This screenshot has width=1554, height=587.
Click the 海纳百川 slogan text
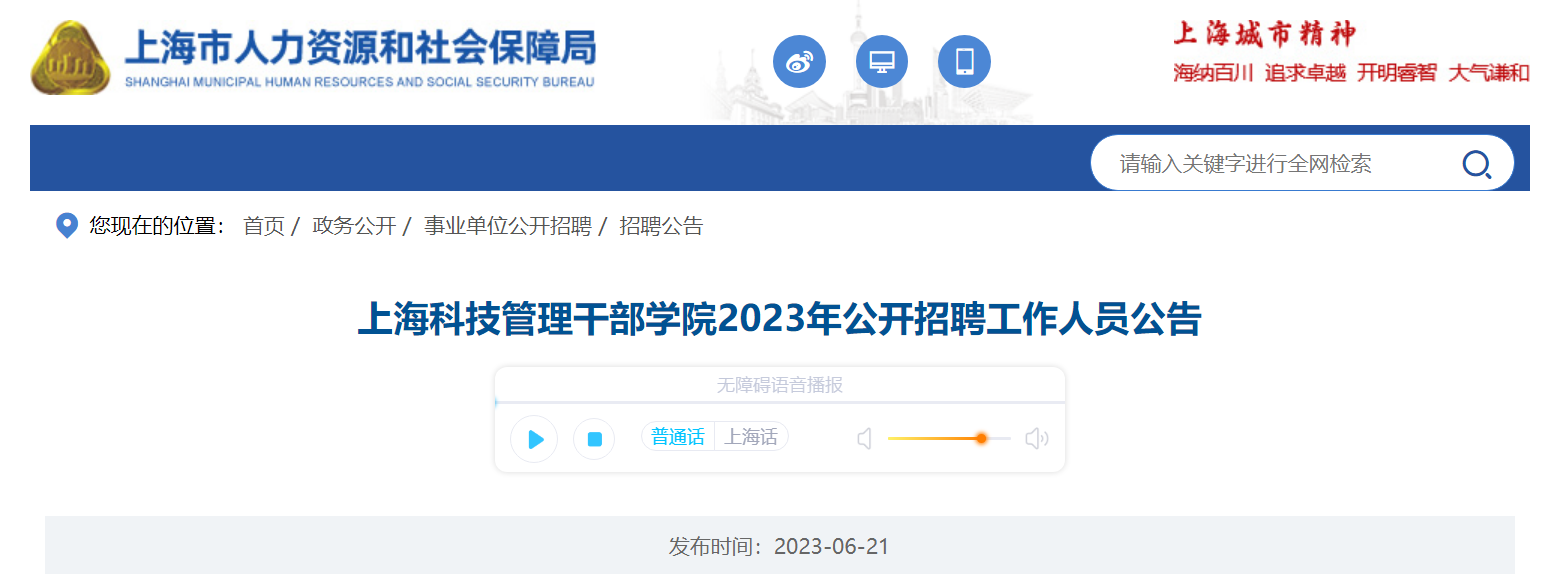click(1213, 73)
